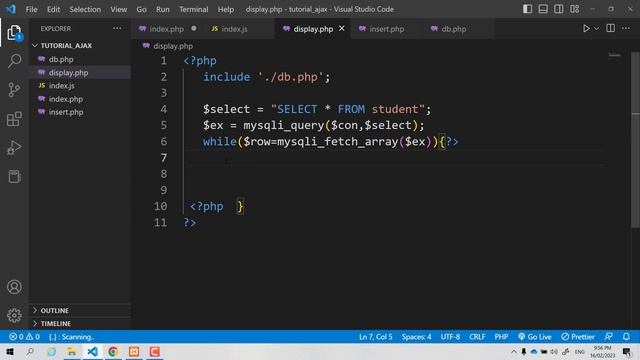Open the run button dropdown arrow
This screenshot has height=360, width=640.
click(x=596, y=29)
